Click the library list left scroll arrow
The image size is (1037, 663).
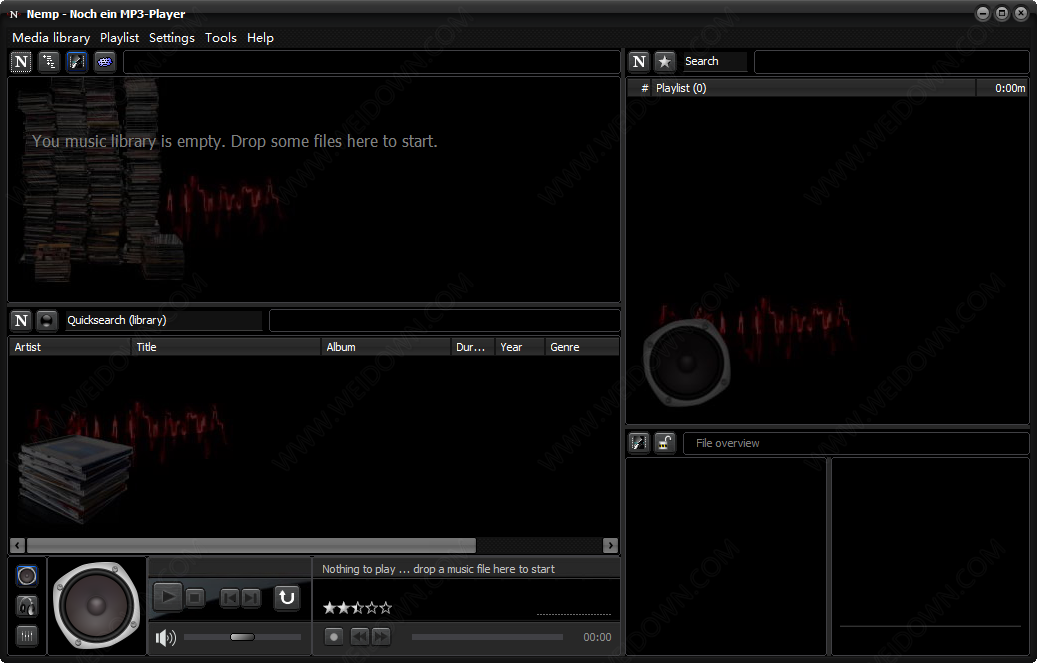point(18,545)
